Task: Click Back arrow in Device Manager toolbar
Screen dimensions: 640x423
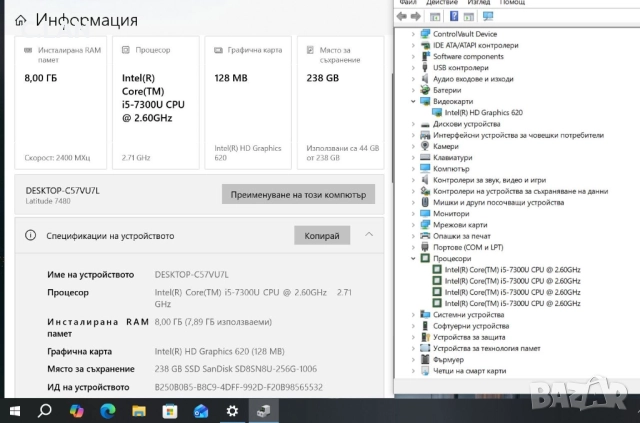Action: (402, 16)
